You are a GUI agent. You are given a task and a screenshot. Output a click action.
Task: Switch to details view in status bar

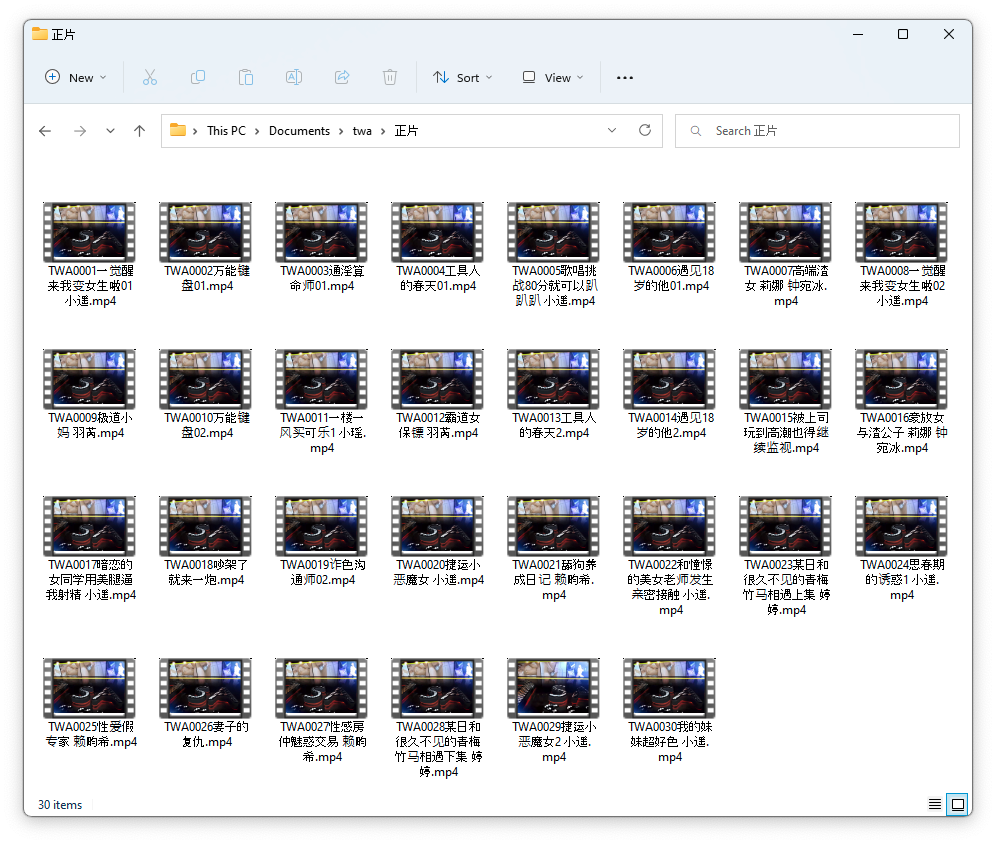click(934, 804)
